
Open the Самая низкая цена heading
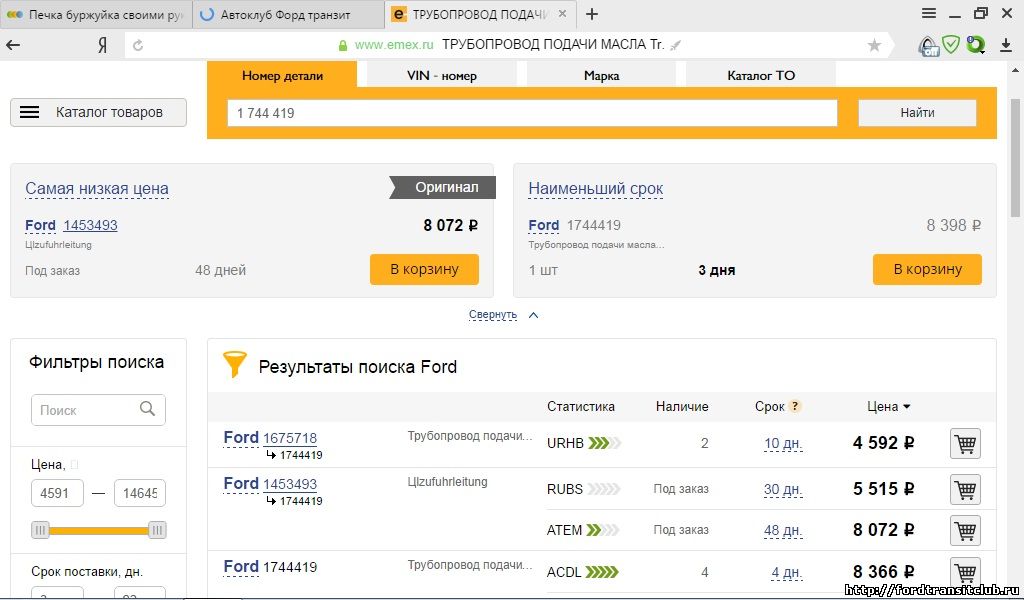click(x=97, y=189)
